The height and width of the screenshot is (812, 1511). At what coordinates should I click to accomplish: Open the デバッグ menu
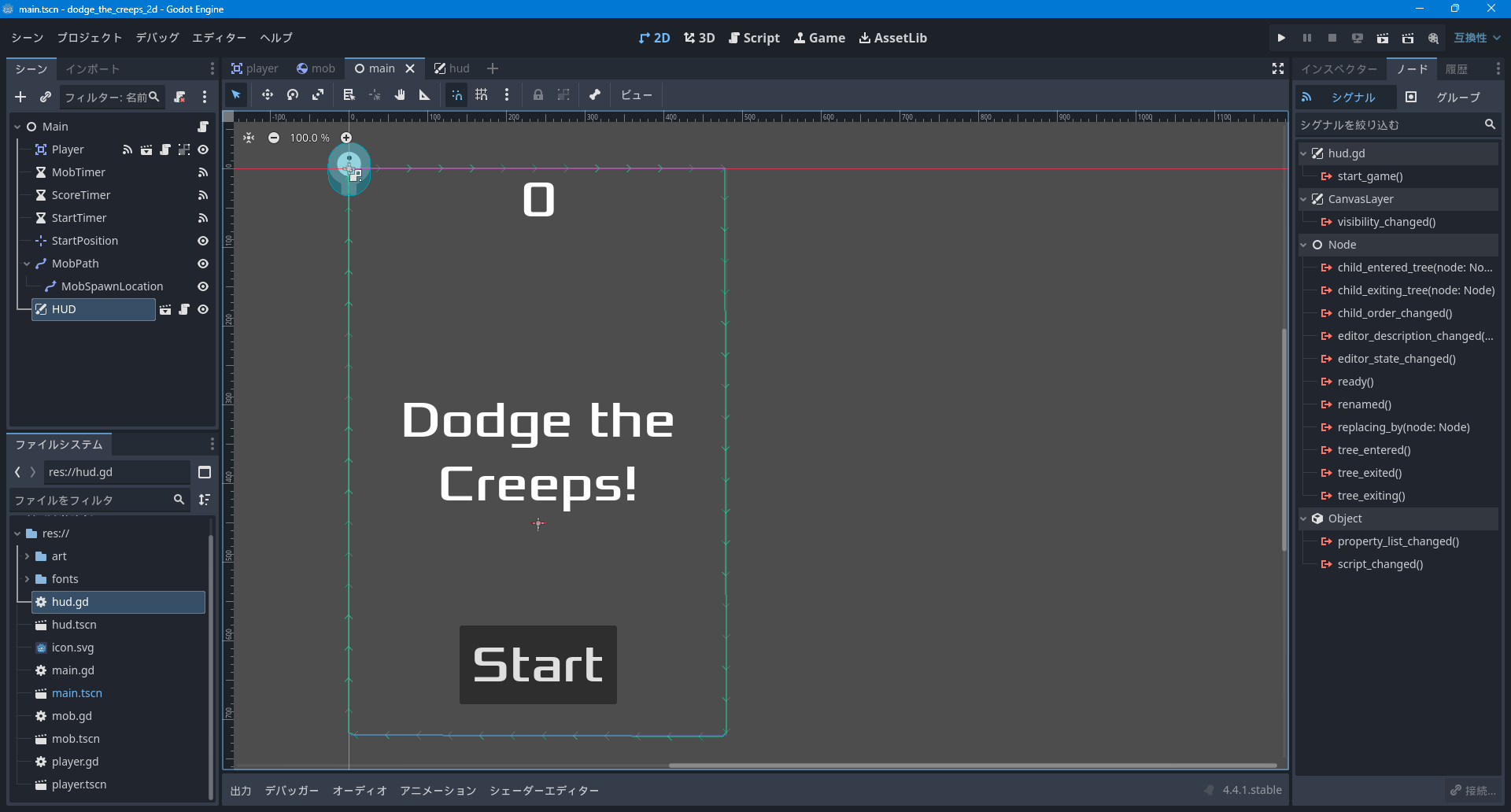[157, 38]
